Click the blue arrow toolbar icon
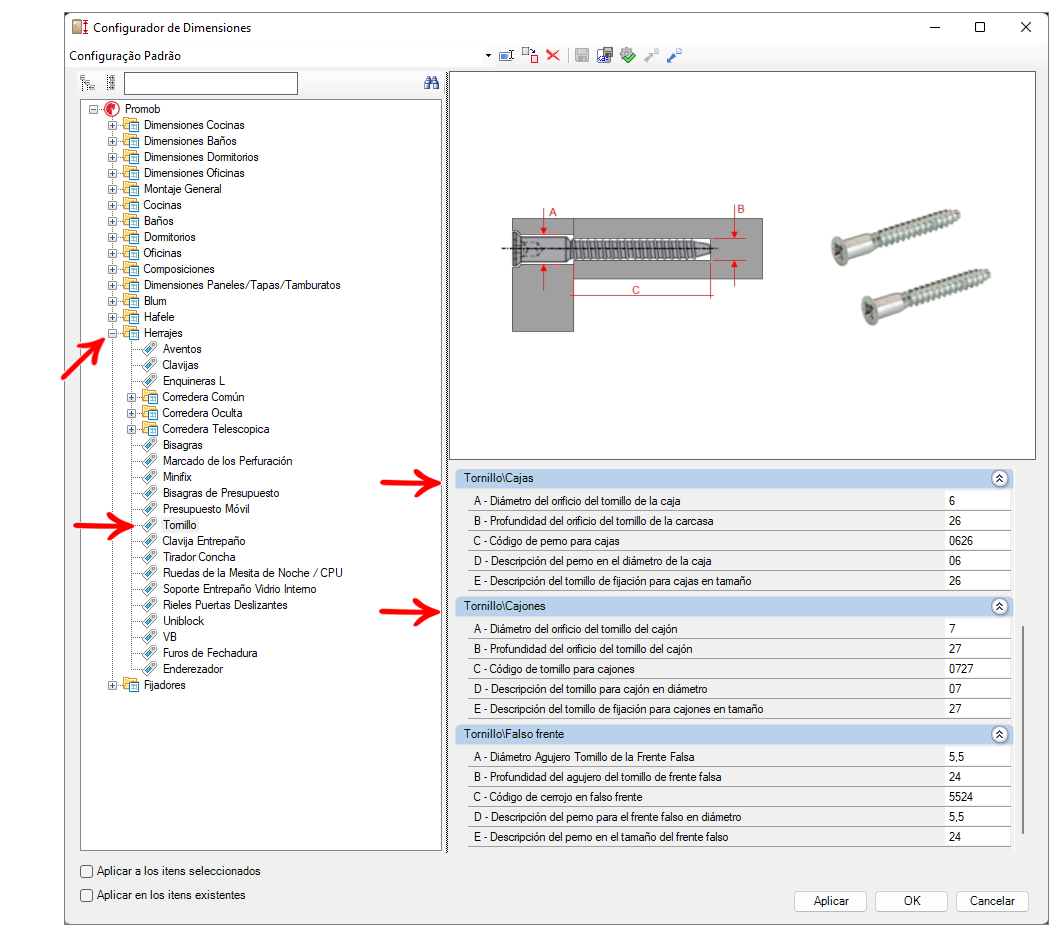This screenshot has width=1052, height=948. 674,56
